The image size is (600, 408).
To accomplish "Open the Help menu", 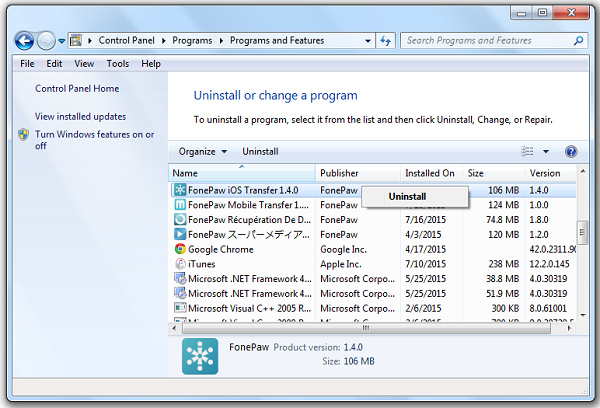I will coord(151,64).
